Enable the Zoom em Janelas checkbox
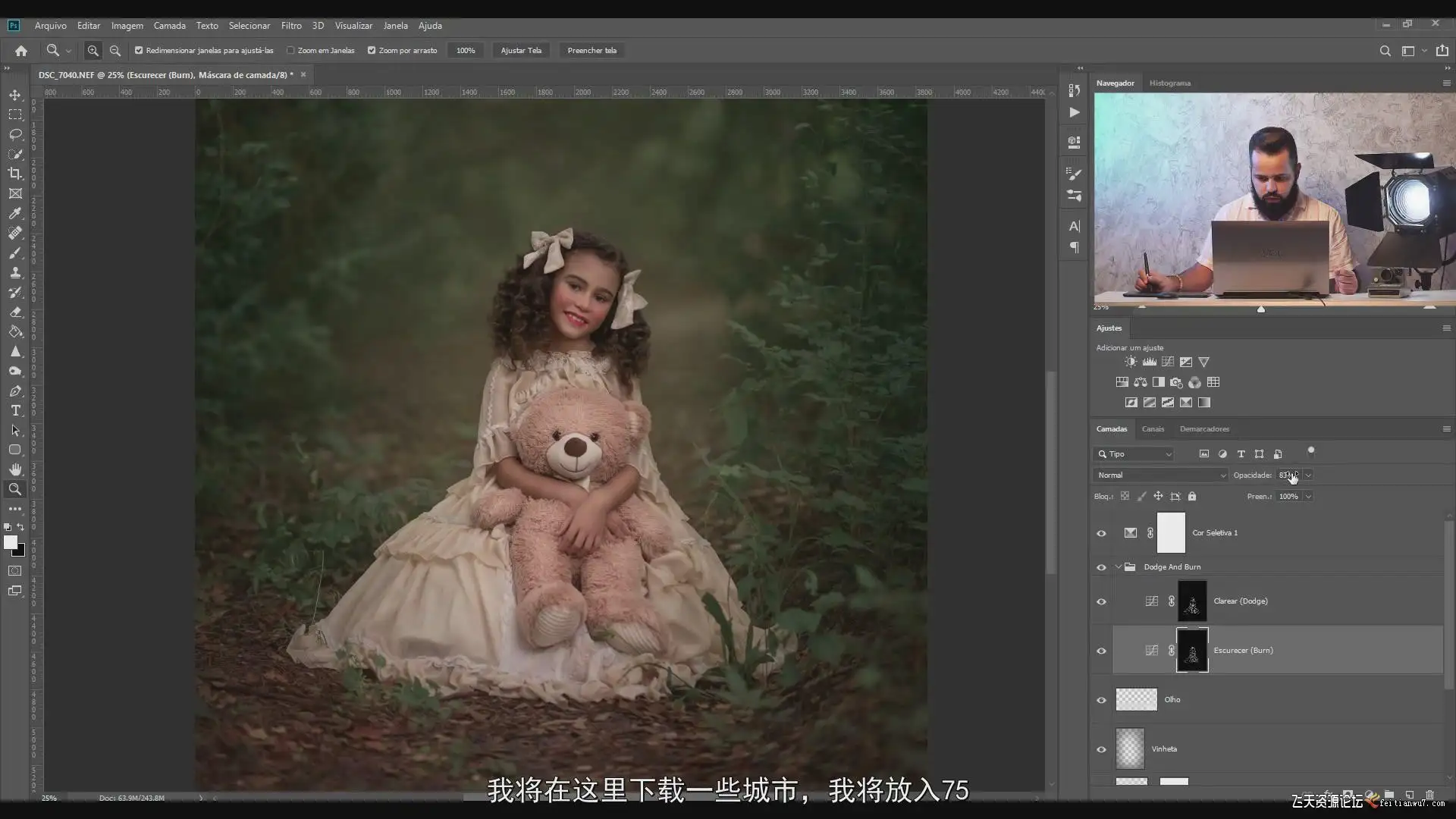Image resolution: width=1456 pixels, height=819 pixels. (x=290, y=51)
